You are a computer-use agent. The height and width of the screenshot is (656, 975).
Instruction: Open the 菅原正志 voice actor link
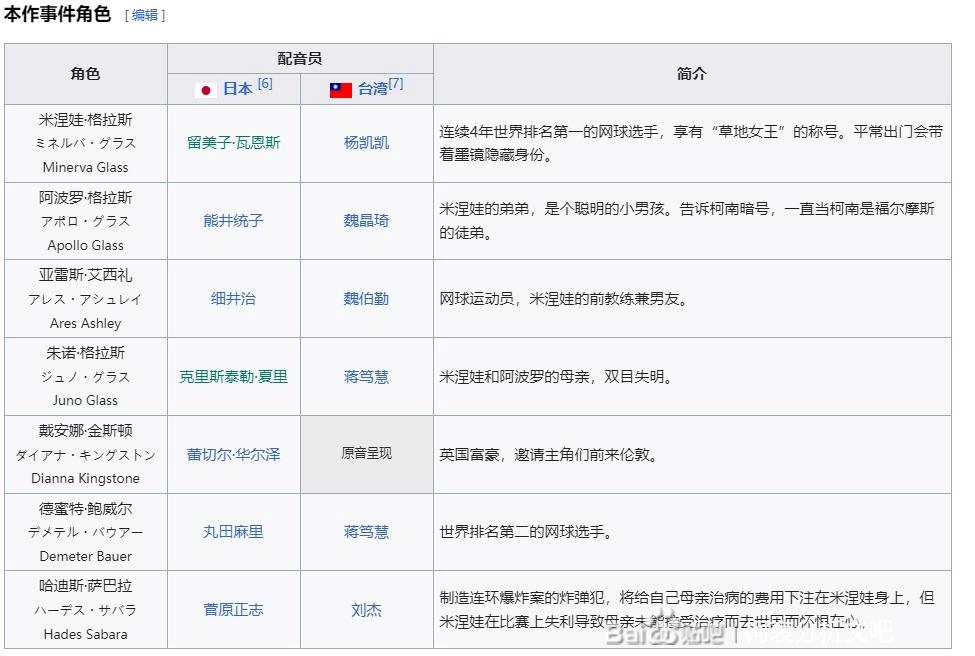tap(233, 610)
